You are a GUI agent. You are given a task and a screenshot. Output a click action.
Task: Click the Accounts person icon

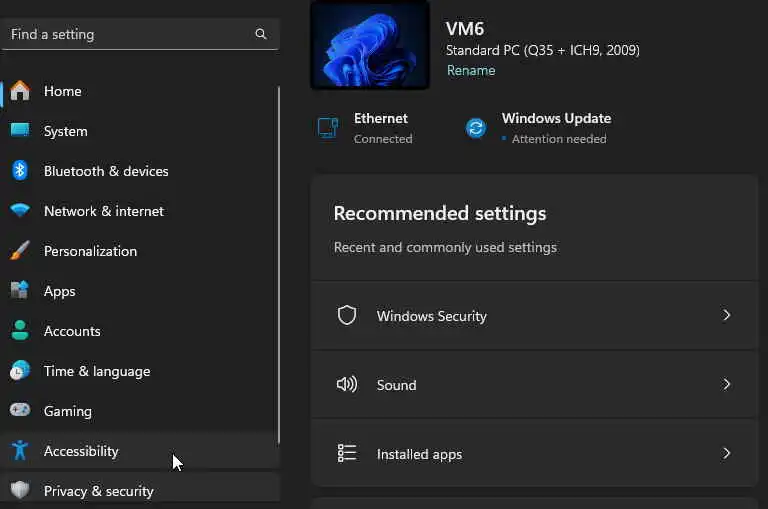(x=20, y=331)
